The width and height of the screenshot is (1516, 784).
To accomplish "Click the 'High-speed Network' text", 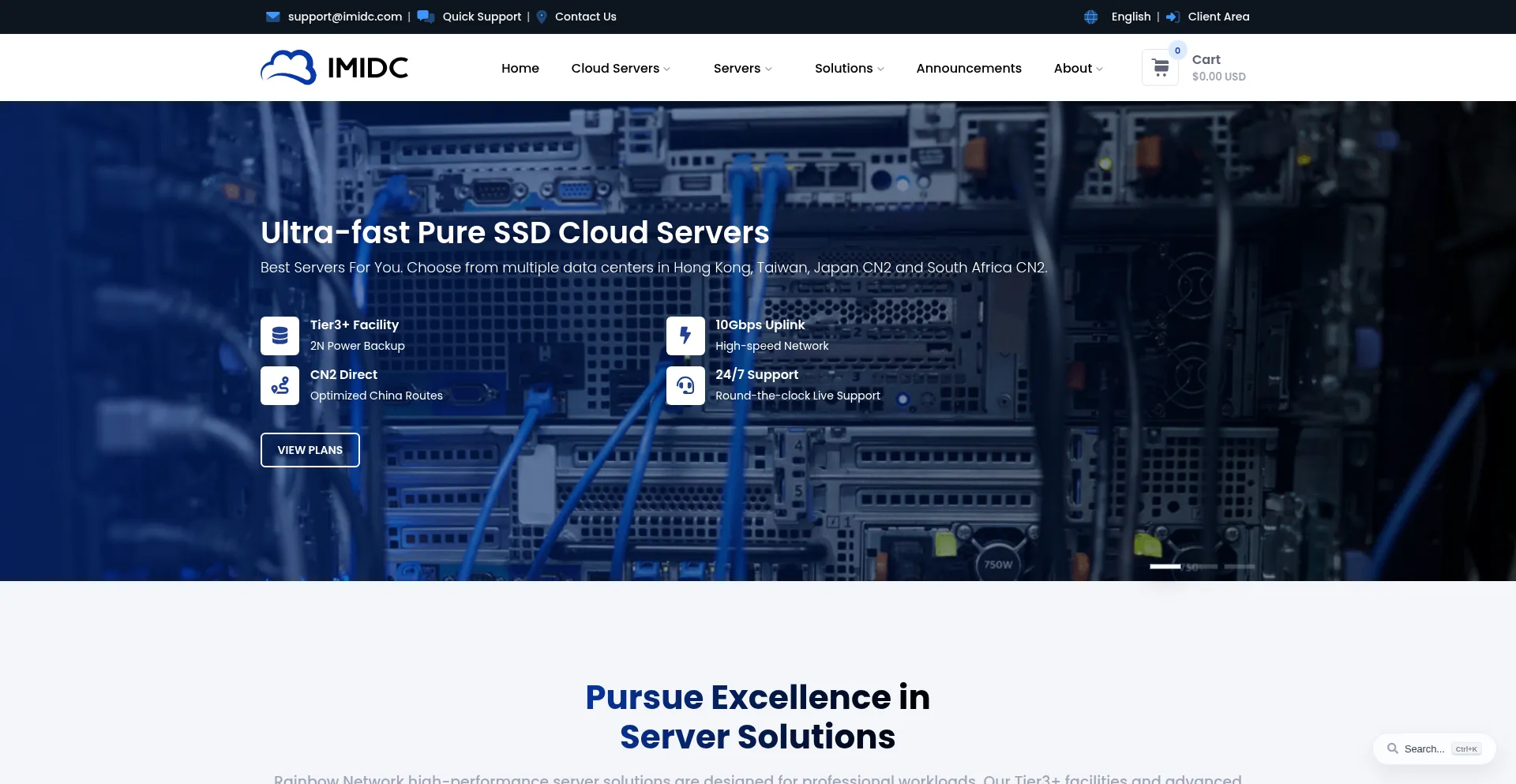I will pos(772,346).
